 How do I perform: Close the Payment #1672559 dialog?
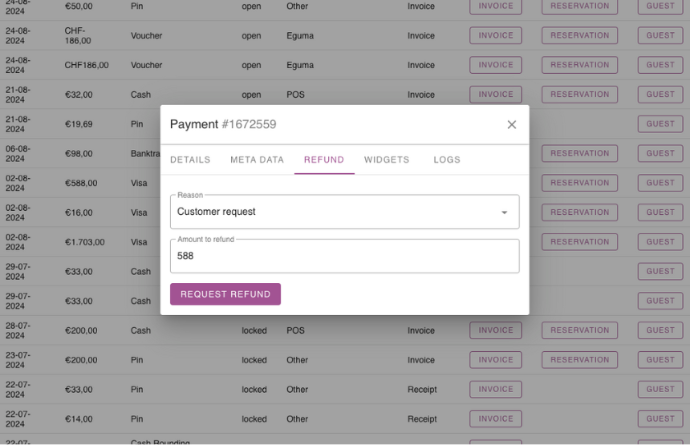[x=512, y=125]
